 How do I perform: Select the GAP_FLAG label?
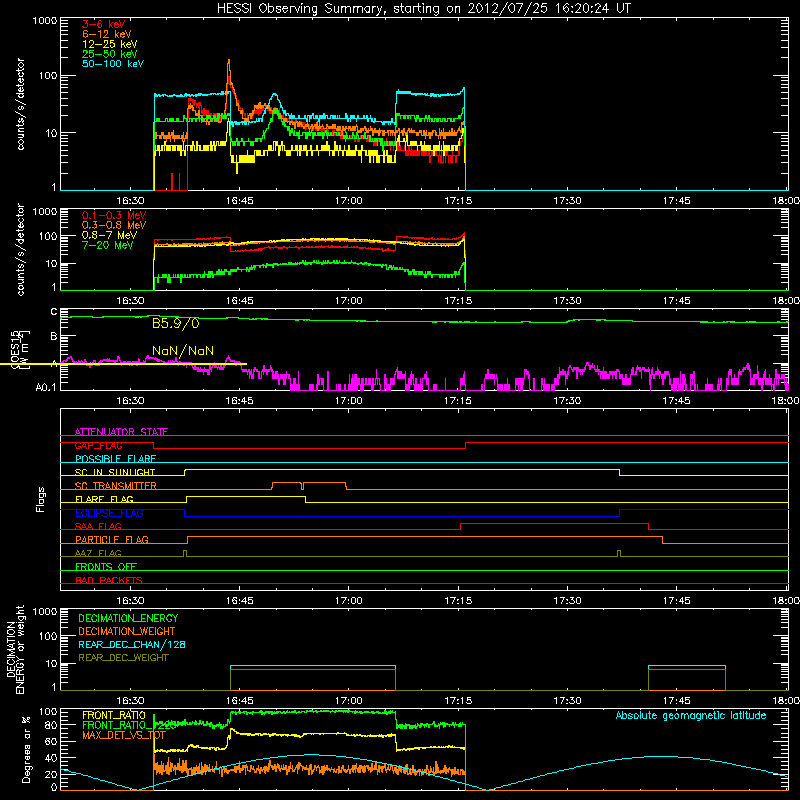coord(98,445)
